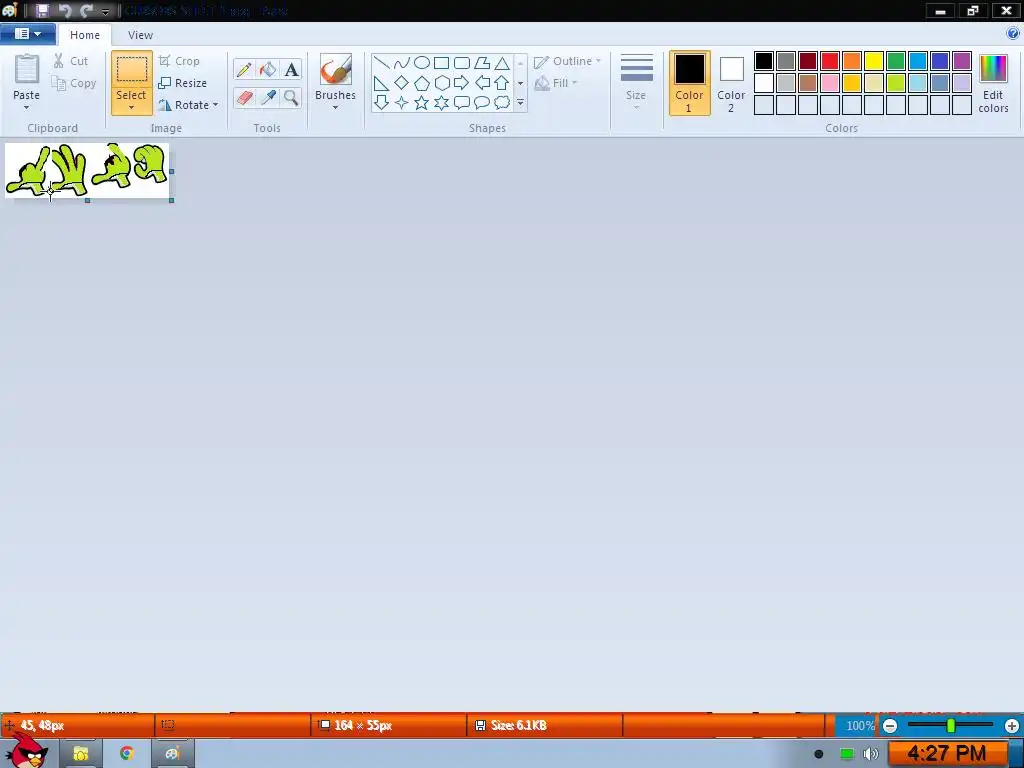The height and width of the screenshot is (768, 1024).
Task: Choose the Polygon shape
Action: 482,63
